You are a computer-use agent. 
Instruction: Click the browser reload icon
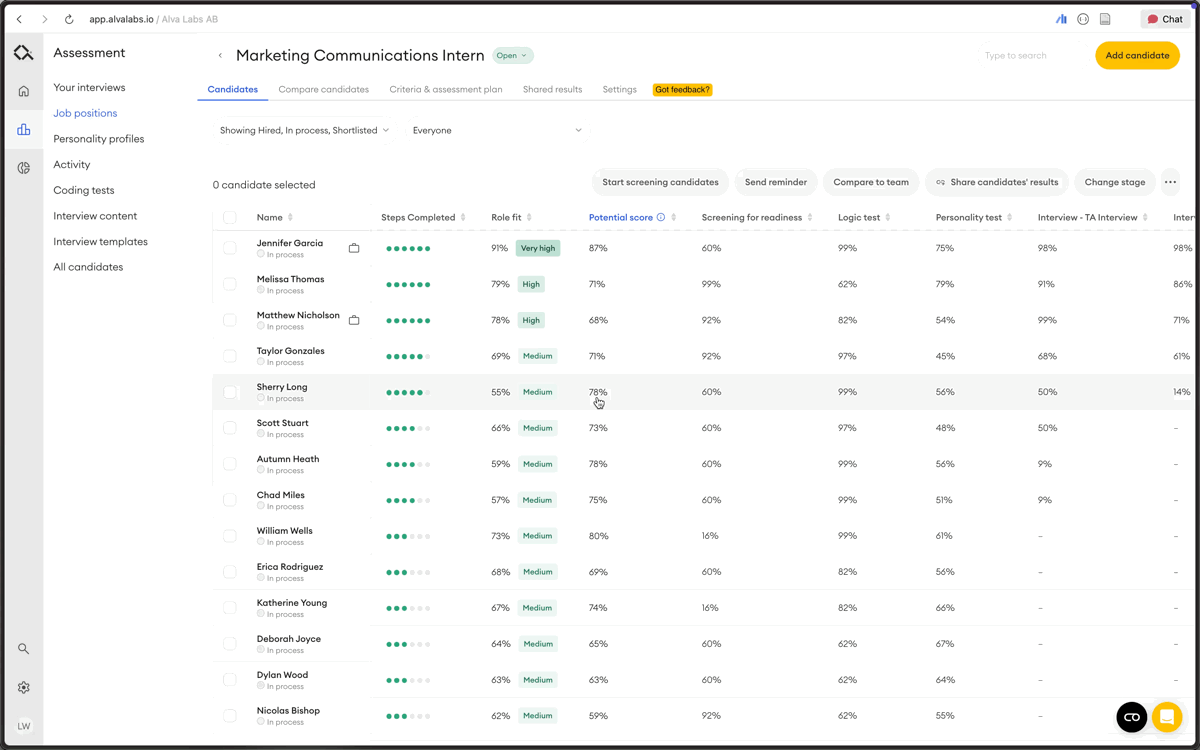[69, 19]
